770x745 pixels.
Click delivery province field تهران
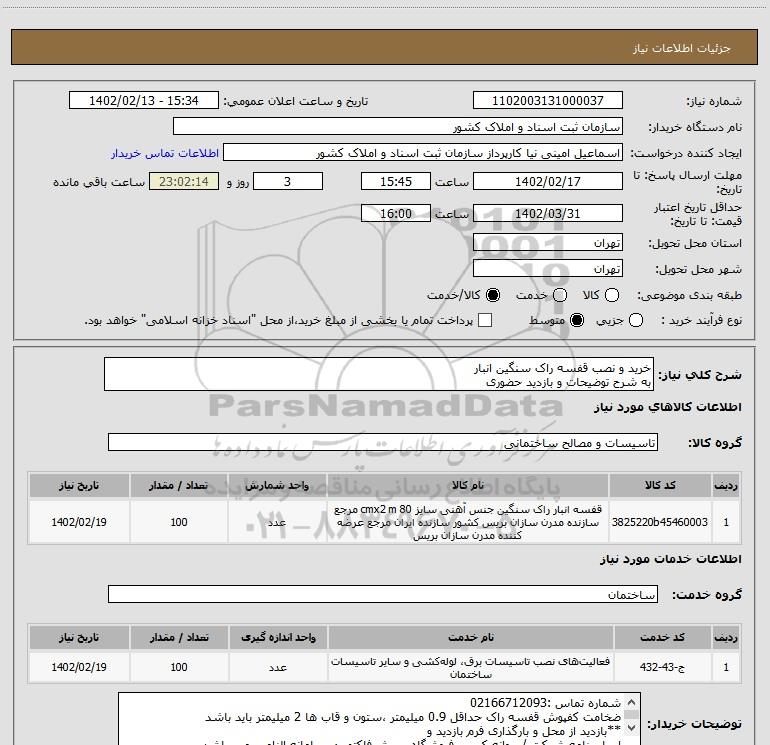click(x=548, y=243)
